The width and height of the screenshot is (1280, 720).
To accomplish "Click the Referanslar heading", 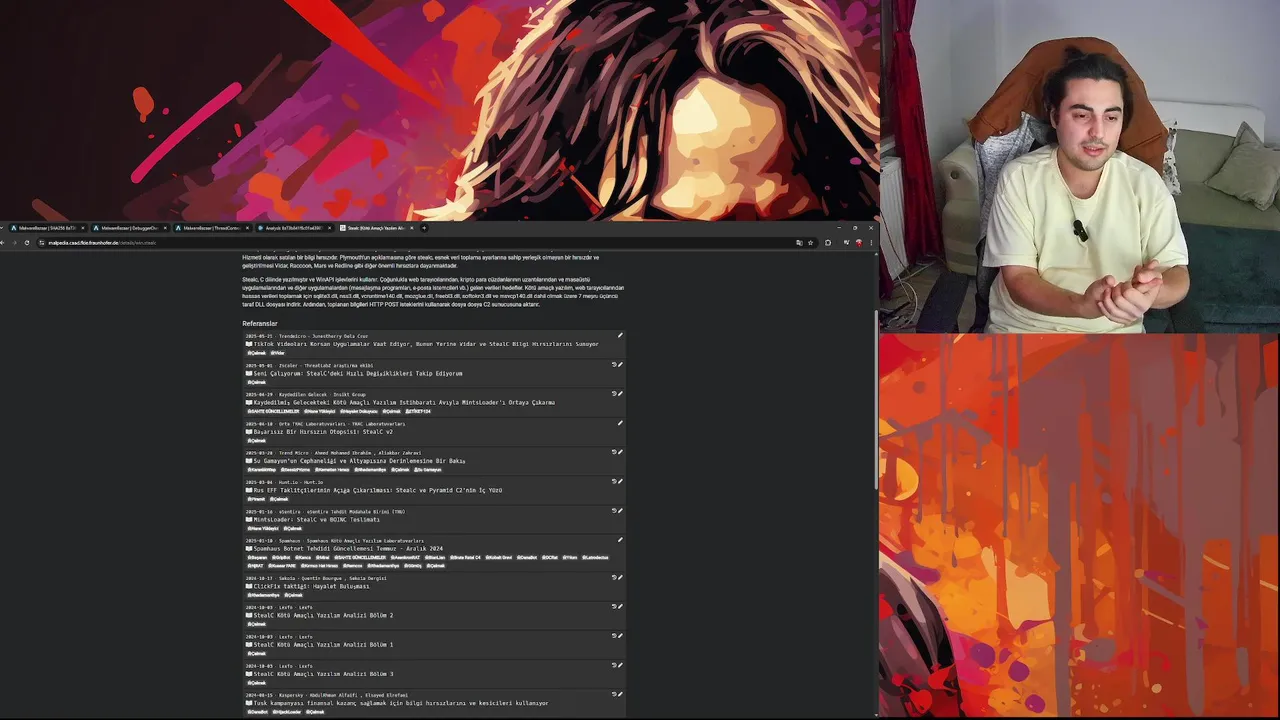I will (x=260, y=323).
